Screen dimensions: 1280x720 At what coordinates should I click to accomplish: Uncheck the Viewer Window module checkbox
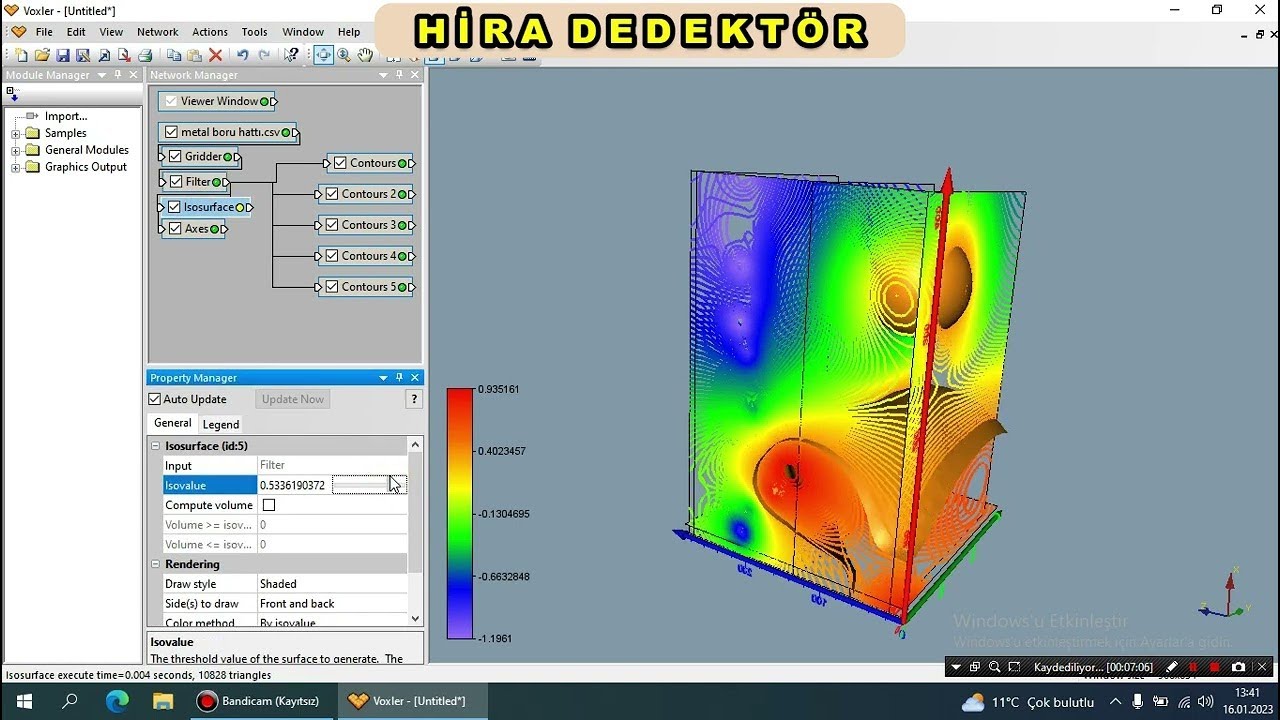[x=171, y=101]
